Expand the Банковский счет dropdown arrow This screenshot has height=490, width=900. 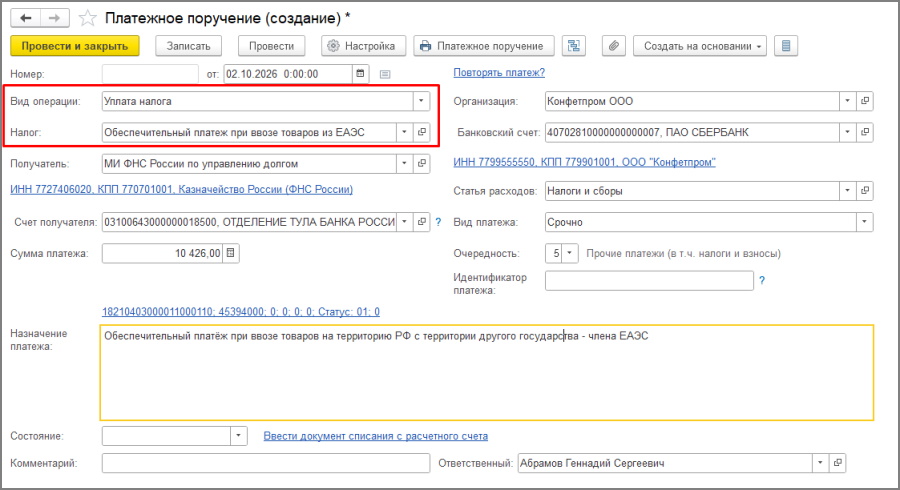847,132
